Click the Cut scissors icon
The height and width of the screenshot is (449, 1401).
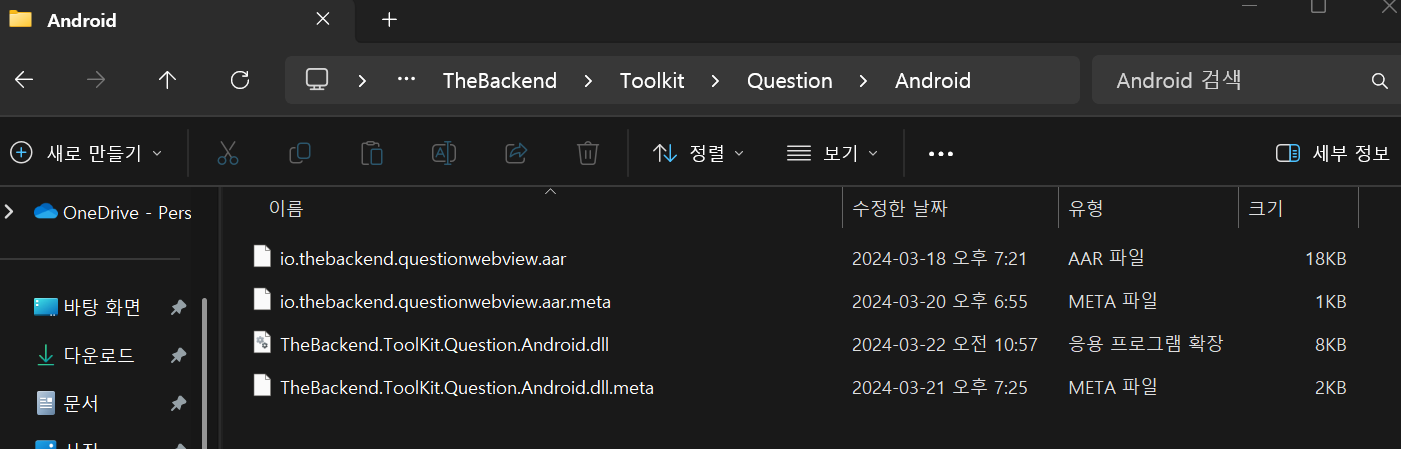pos(227,153)
